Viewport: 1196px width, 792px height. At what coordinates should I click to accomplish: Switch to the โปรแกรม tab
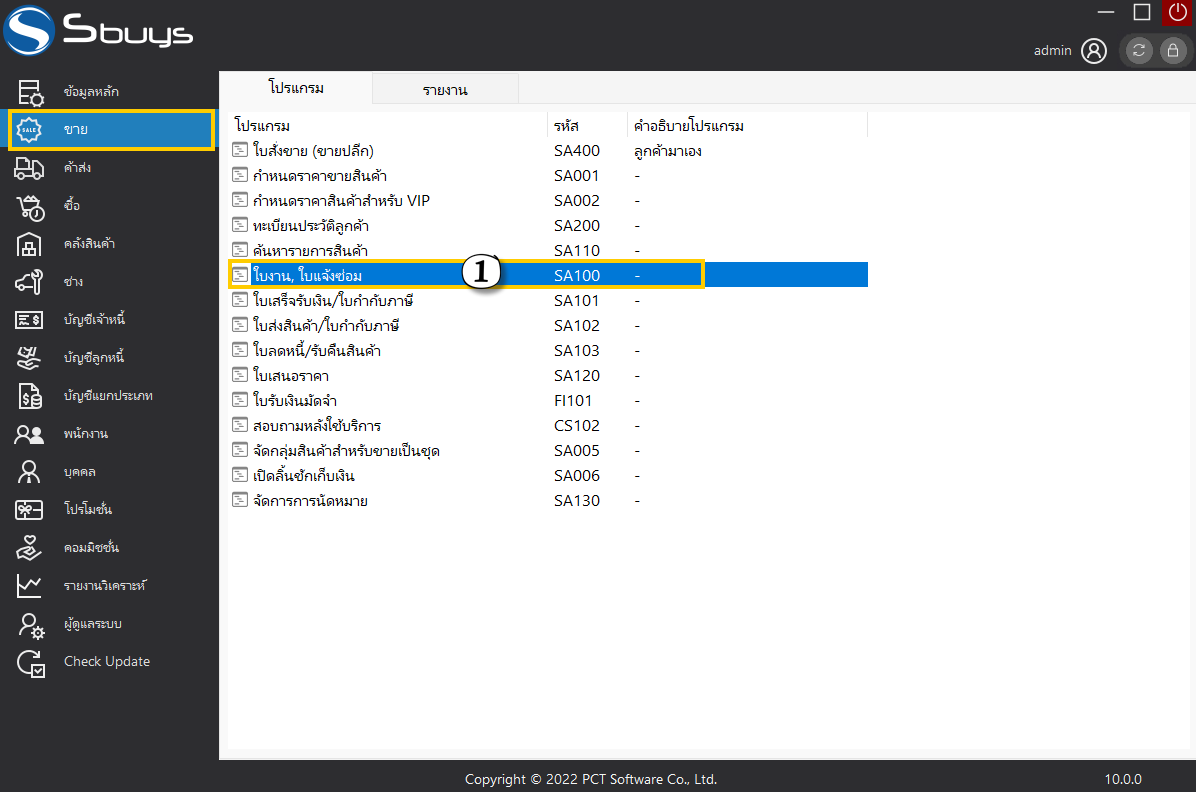tap(296, 88)
